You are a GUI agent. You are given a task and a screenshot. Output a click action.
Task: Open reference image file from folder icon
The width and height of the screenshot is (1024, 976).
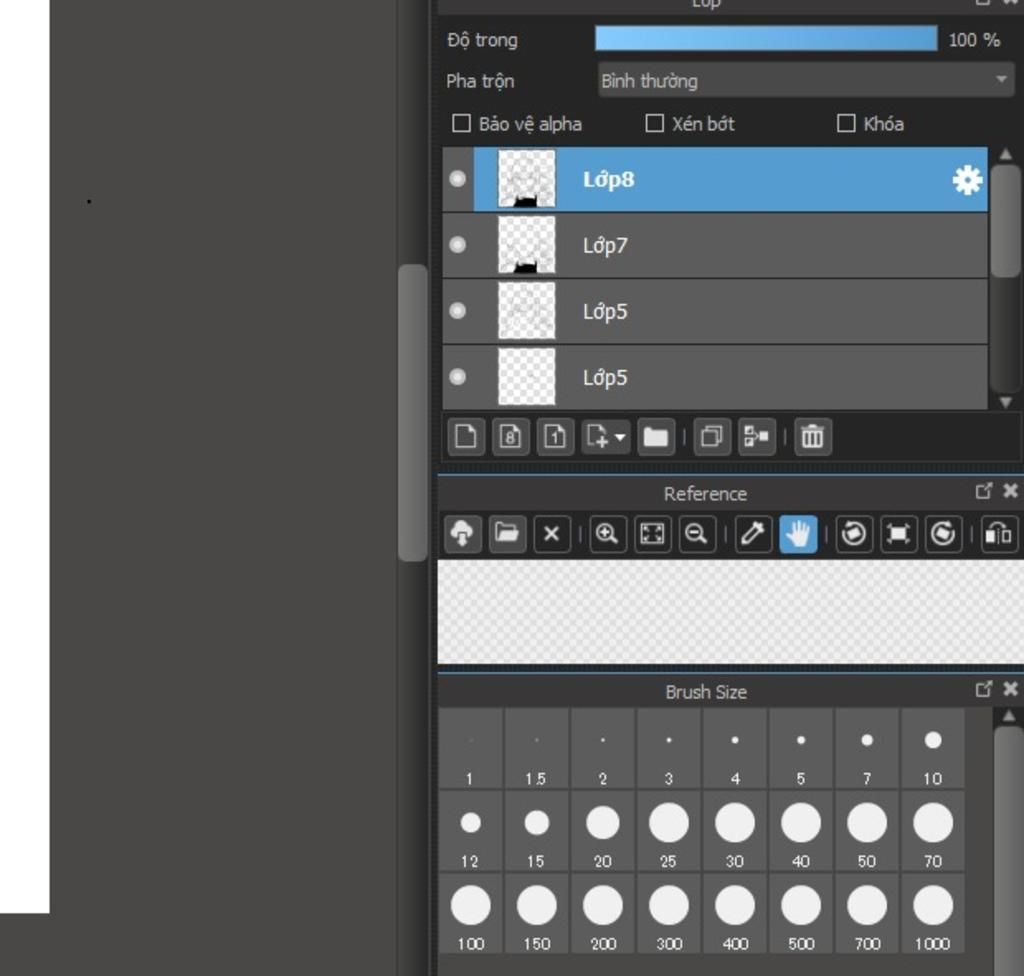tap(507, 534)
